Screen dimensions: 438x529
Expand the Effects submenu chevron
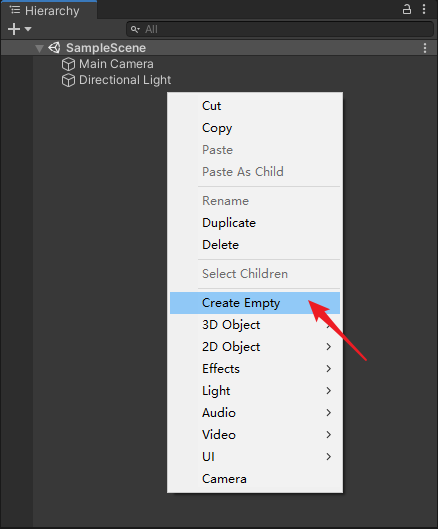tap(329, 369)
